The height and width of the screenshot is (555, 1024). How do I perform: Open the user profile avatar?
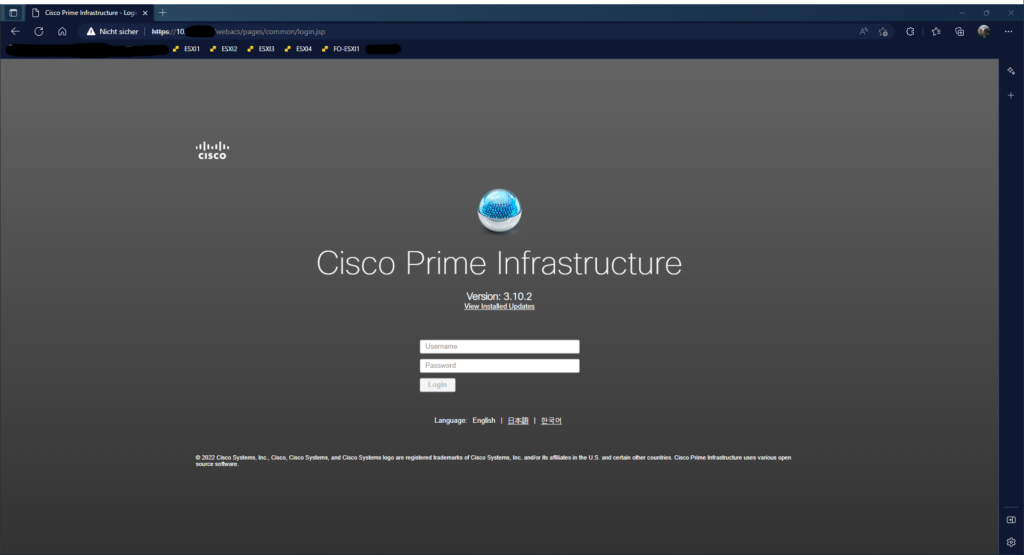(x=984, y=31)
